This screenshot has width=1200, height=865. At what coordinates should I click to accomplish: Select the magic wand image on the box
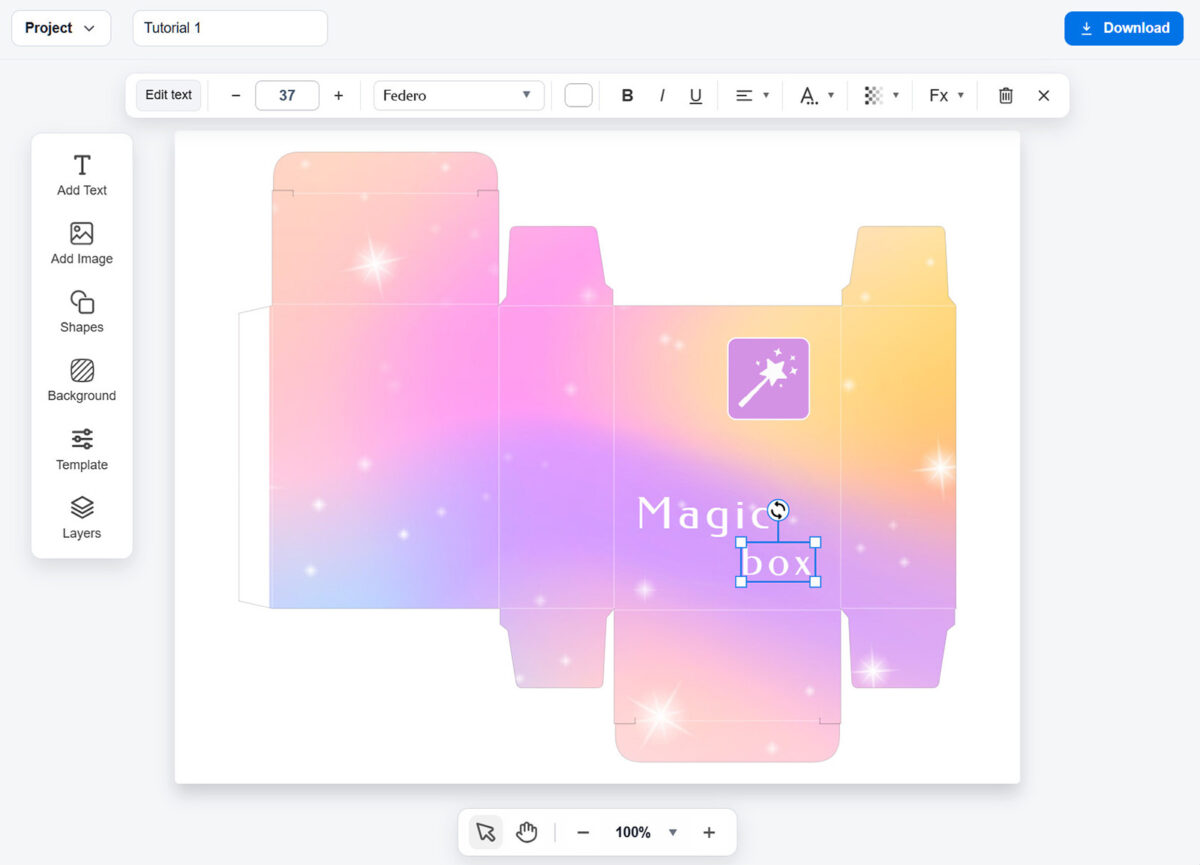click(768, 378)
